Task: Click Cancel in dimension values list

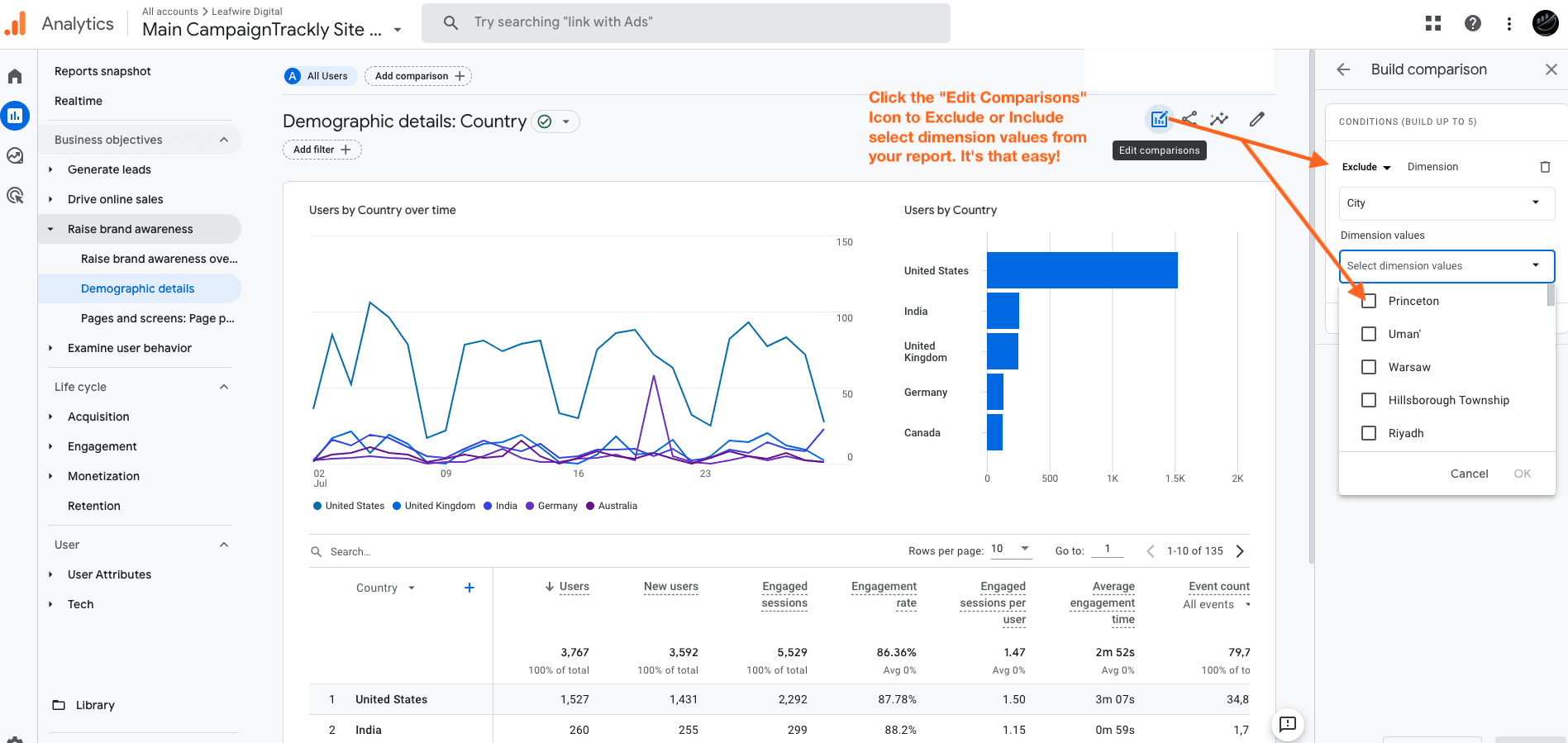Action: 1469,474
